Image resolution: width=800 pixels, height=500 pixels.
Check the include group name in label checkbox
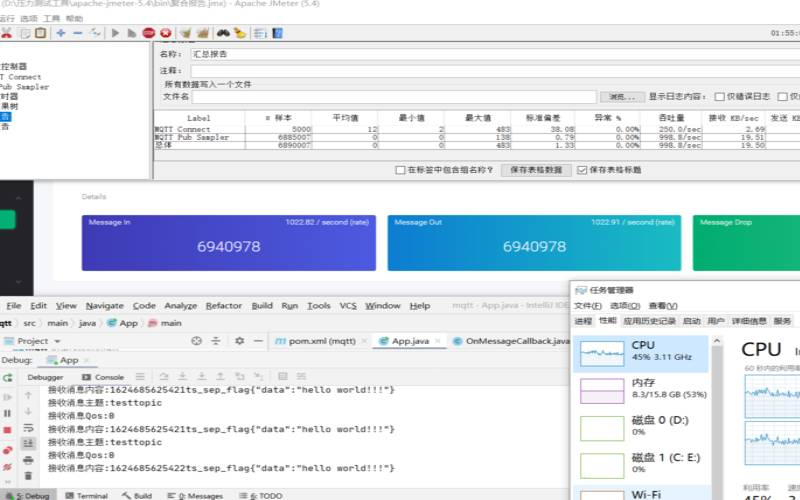(x=401, y=170)
